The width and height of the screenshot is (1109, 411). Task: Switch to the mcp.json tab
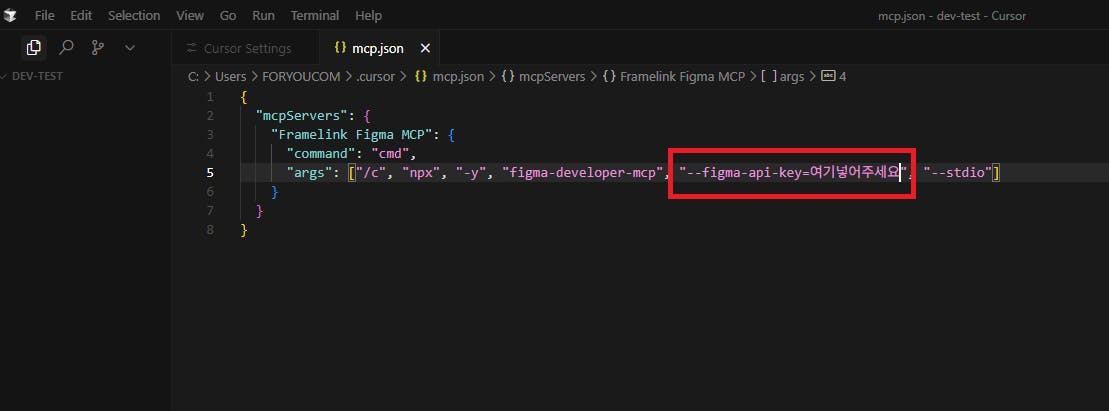(x=378, y=48)
